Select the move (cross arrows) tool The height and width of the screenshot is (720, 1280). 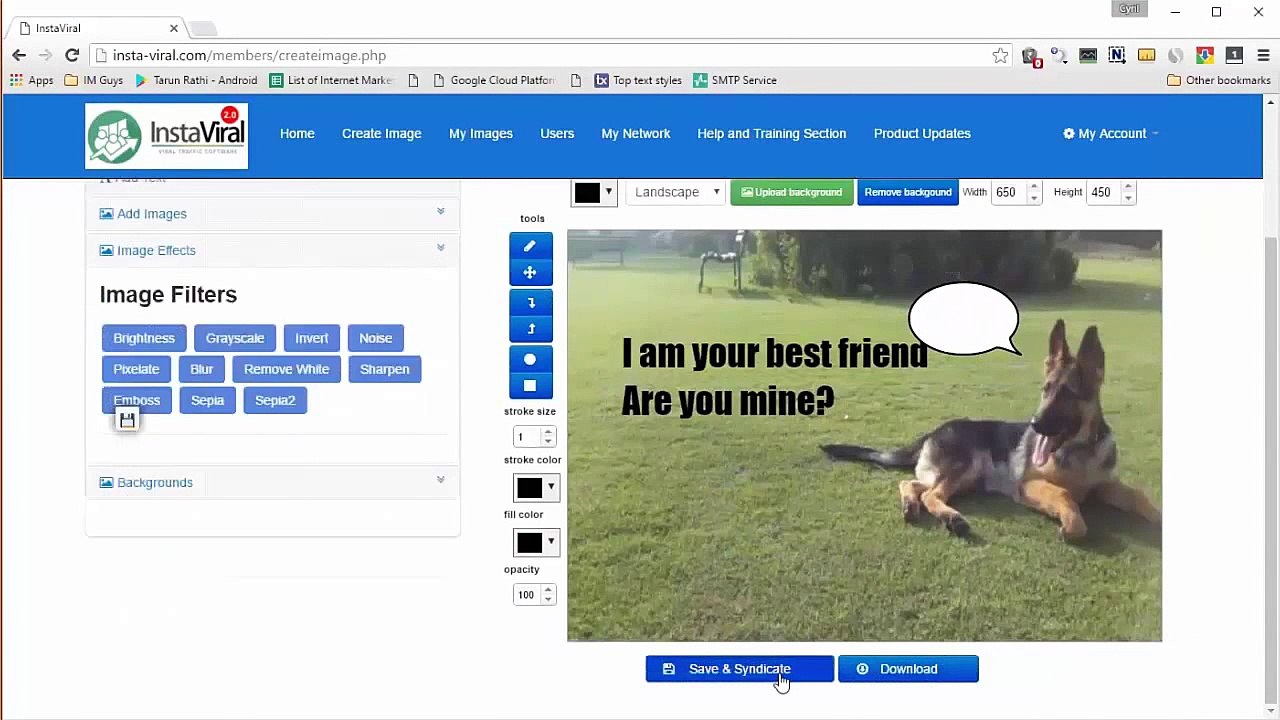click(530, 272)
